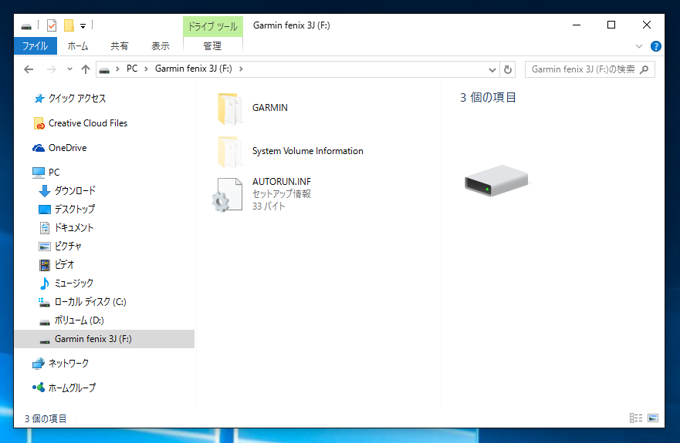Click the AUTORUN.INF file name
The height and width of the screenshot is (443, 680).
point(281,182)
